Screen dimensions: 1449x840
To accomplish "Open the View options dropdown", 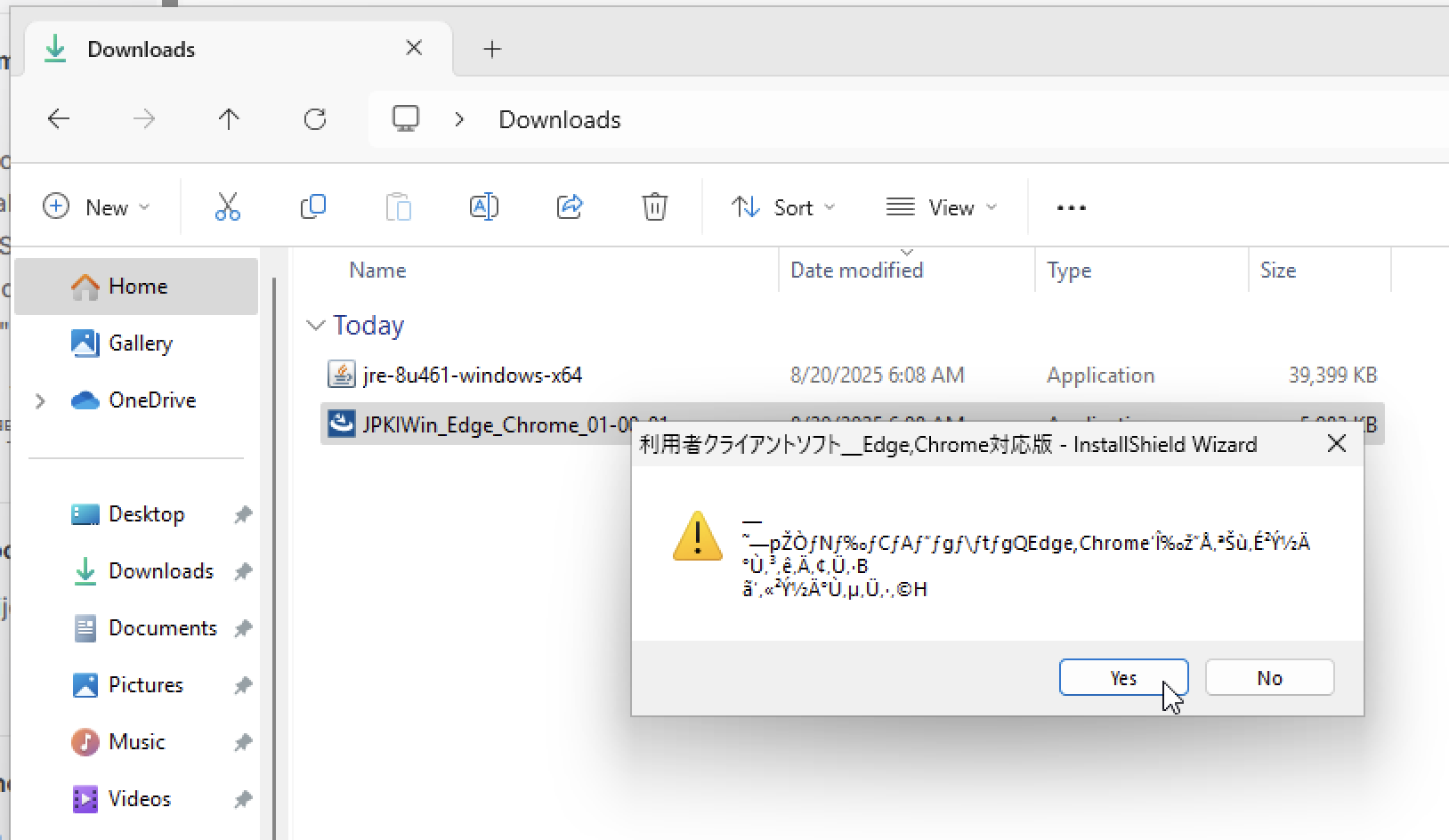I will [943, 206].
